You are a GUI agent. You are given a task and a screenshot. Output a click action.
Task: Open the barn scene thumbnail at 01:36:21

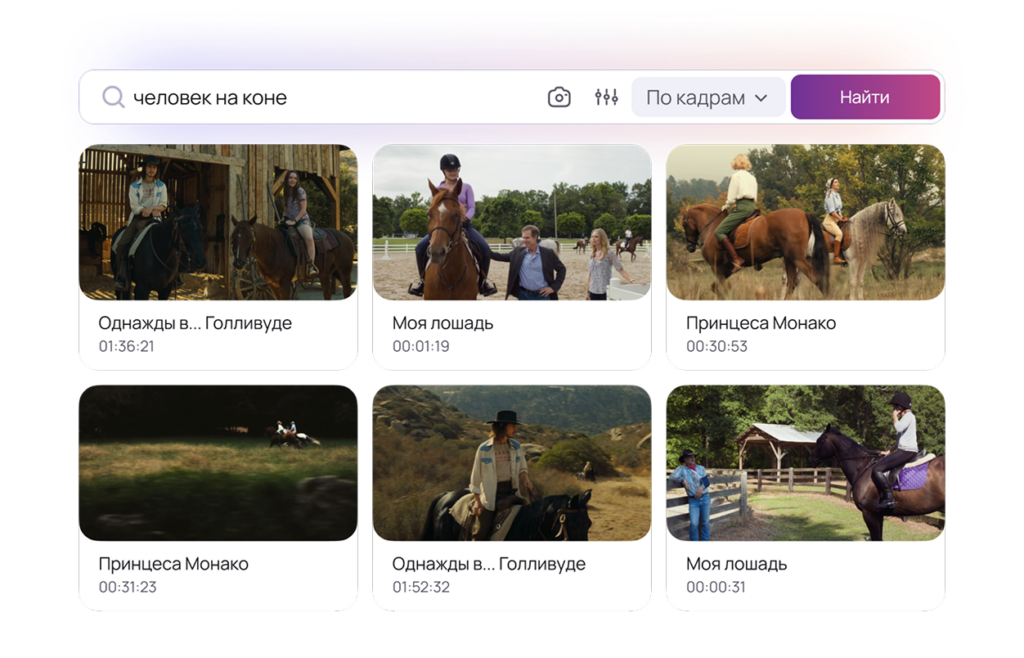[218, 222]
